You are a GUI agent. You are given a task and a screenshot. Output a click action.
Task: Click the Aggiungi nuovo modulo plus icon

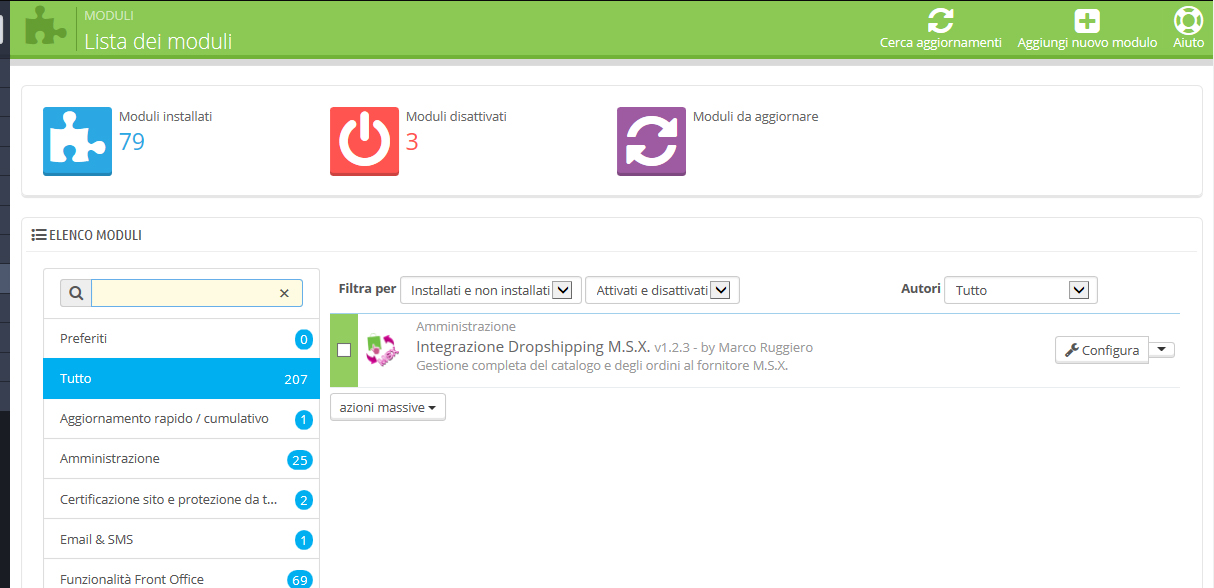1087,21
